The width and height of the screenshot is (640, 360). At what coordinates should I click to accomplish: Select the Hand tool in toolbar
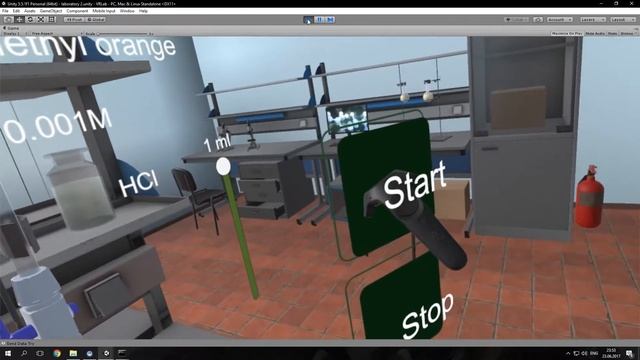[x=8, y=19]
